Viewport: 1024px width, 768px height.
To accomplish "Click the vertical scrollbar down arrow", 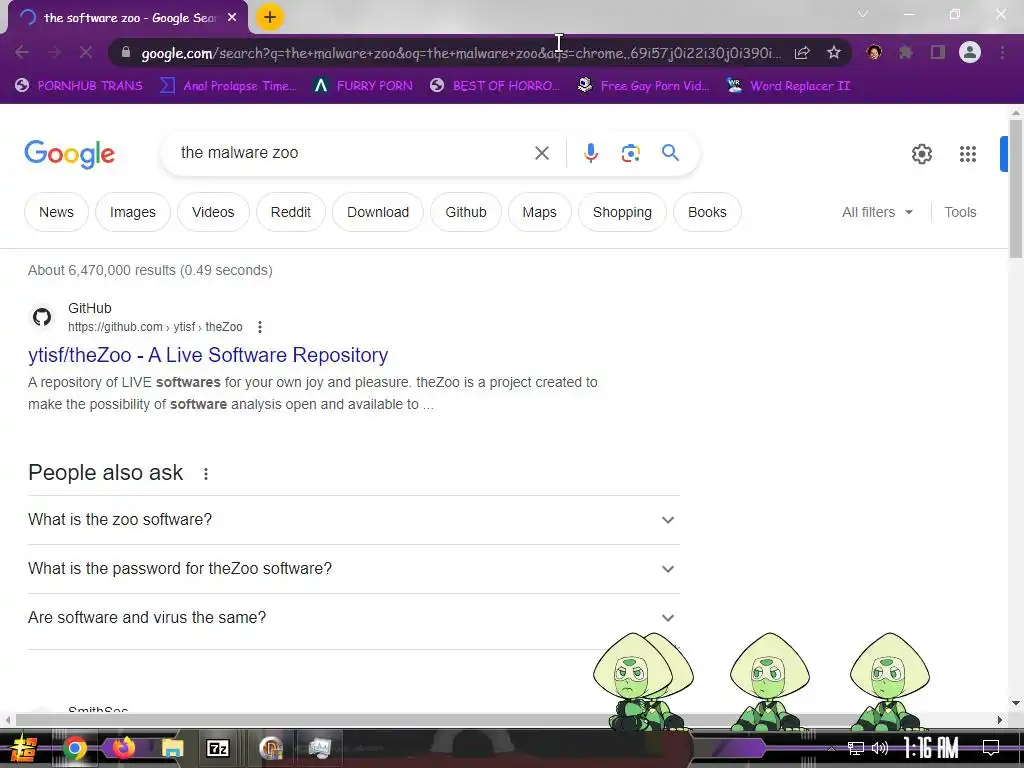I will 1015,704.
